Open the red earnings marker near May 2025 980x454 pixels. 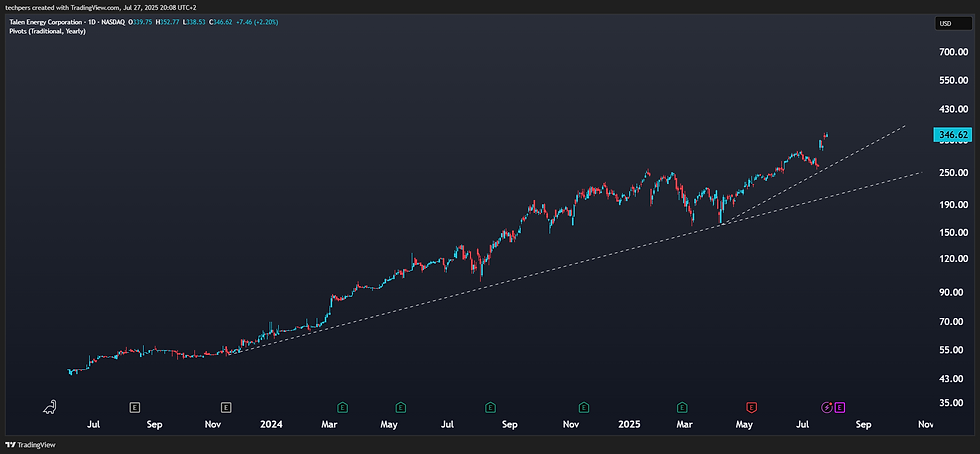(x=752, y=408)
